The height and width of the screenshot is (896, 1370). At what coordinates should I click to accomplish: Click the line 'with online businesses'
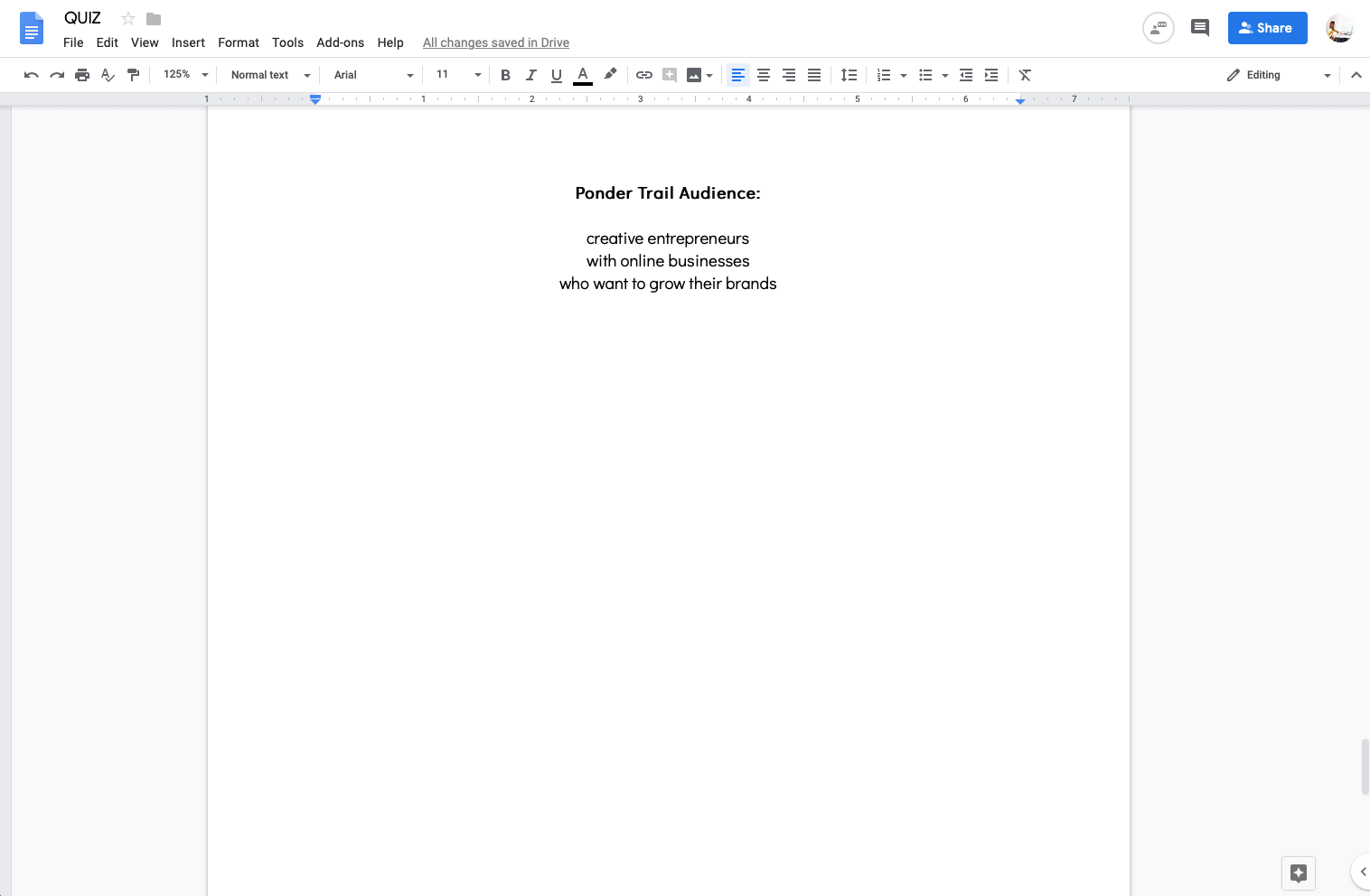(x=668, y=261)
